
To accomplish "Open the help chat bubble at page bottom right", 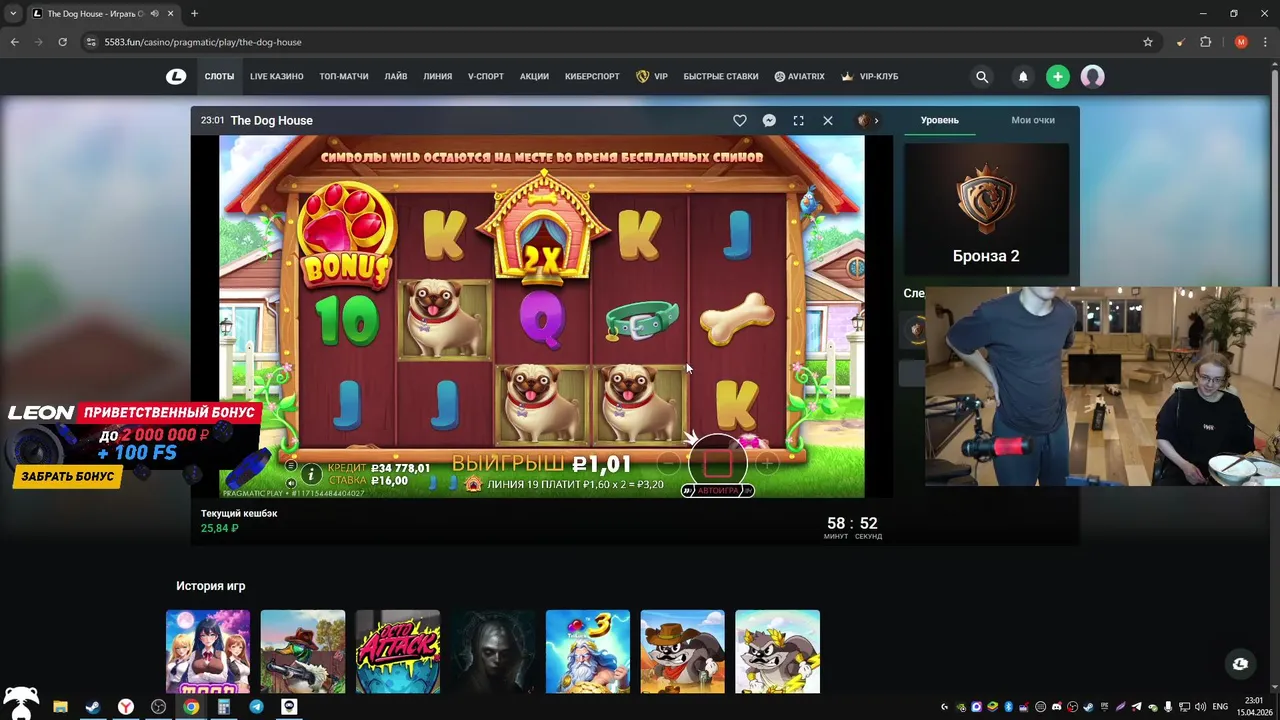I will tap(1240, 664).
